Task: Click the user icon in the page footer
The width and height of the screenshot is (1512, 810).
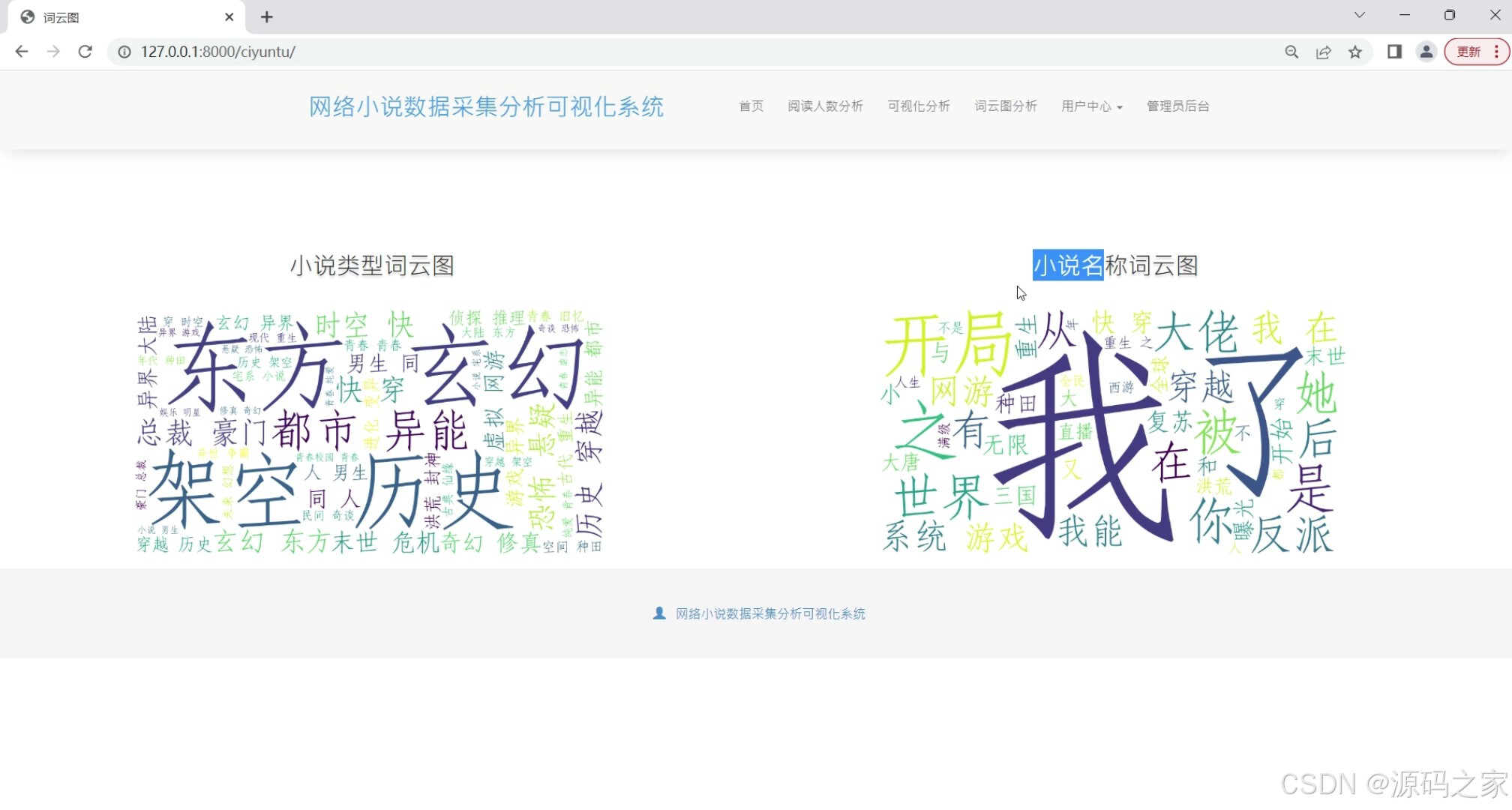Action: pyautogui.click(x=658, y=613)
